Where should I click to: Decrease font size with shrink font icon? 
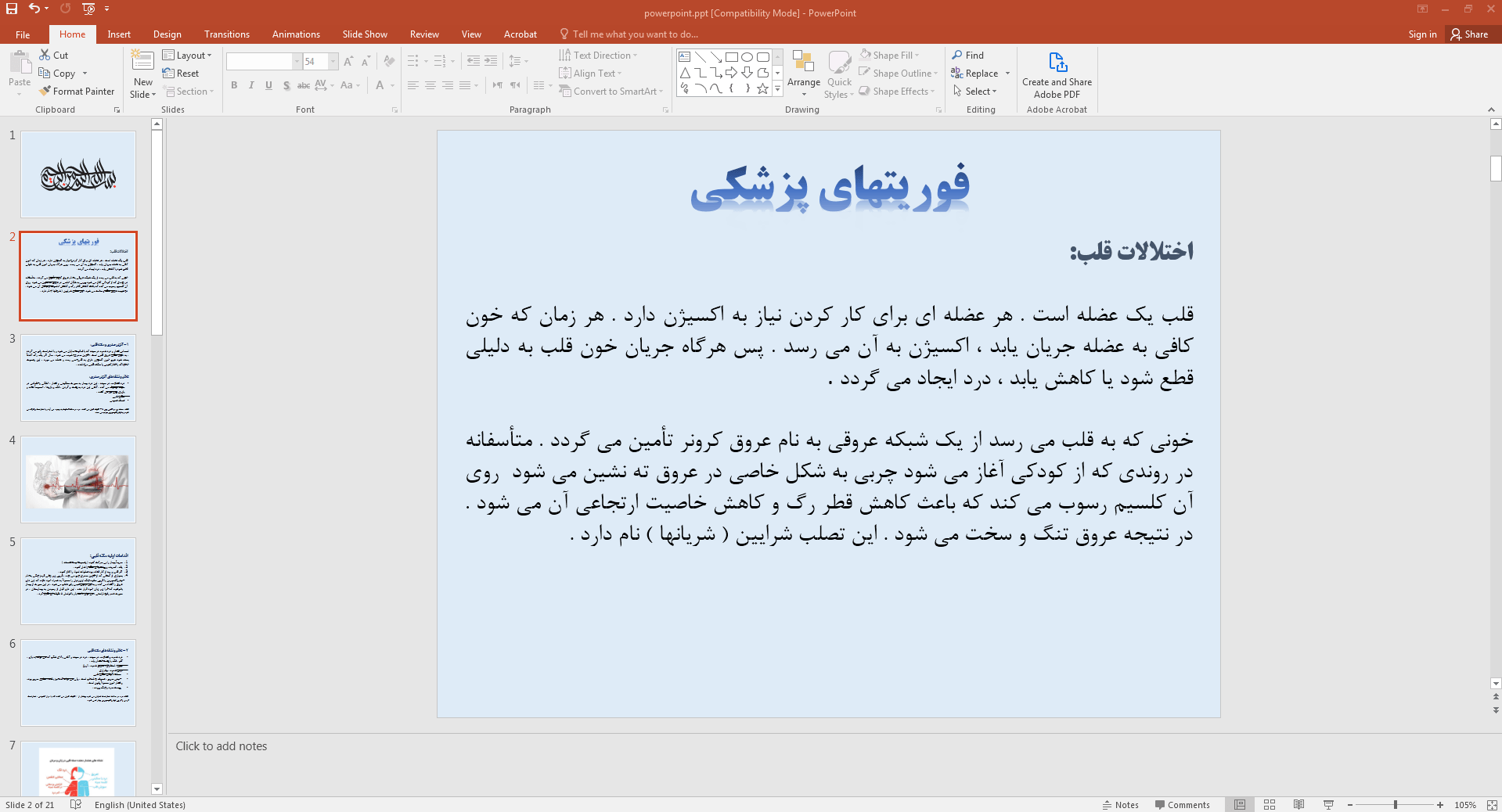[366, 61]
